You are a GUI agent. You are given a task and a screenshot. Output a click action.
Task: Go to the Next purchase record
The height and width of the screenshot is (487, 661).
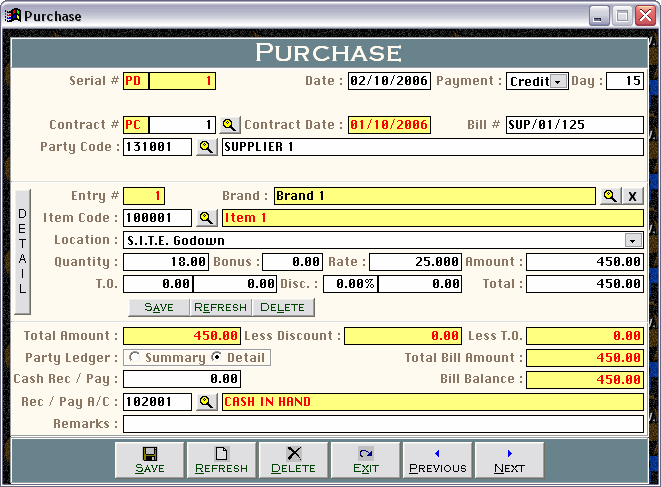510,460
